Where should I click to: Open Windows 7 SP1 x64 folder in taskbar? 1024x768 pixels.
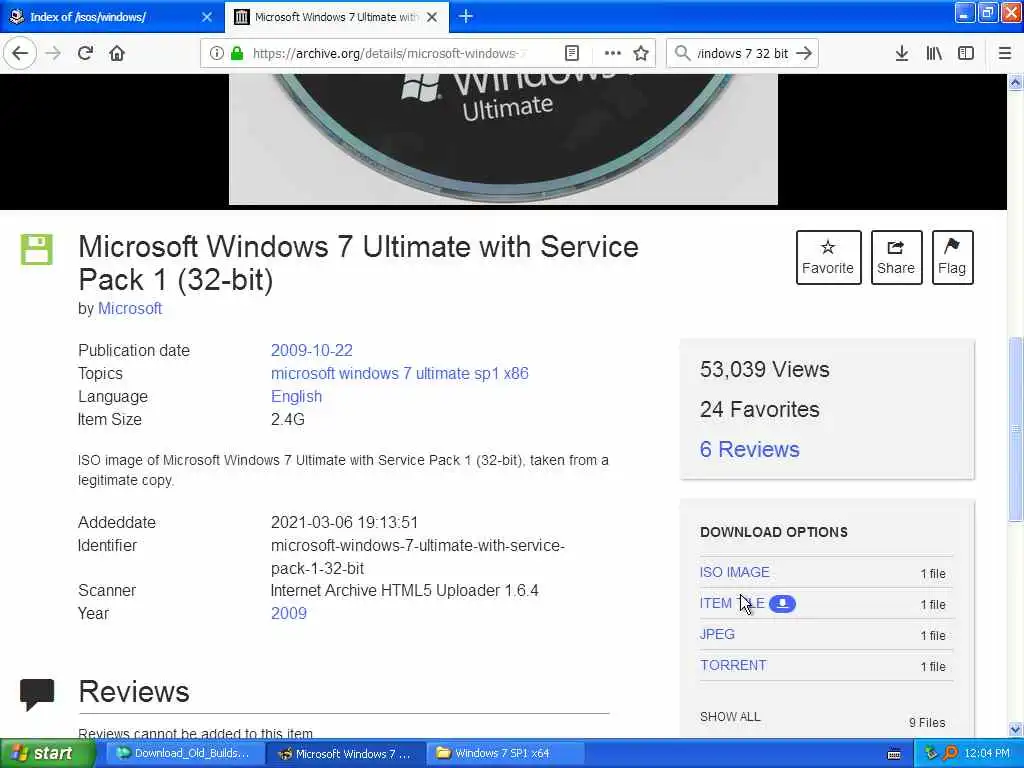point(503,753)
